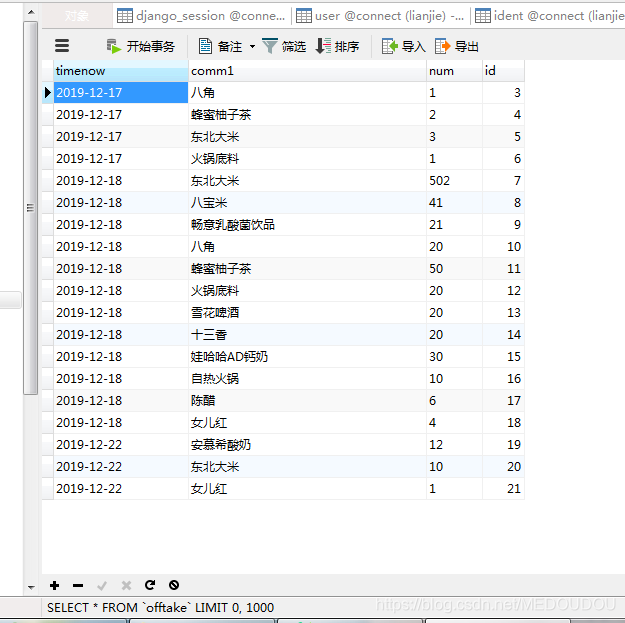Select the 安慕希酸奶 cell
Screen dimensions: 625x623
[x=307, y=444]
